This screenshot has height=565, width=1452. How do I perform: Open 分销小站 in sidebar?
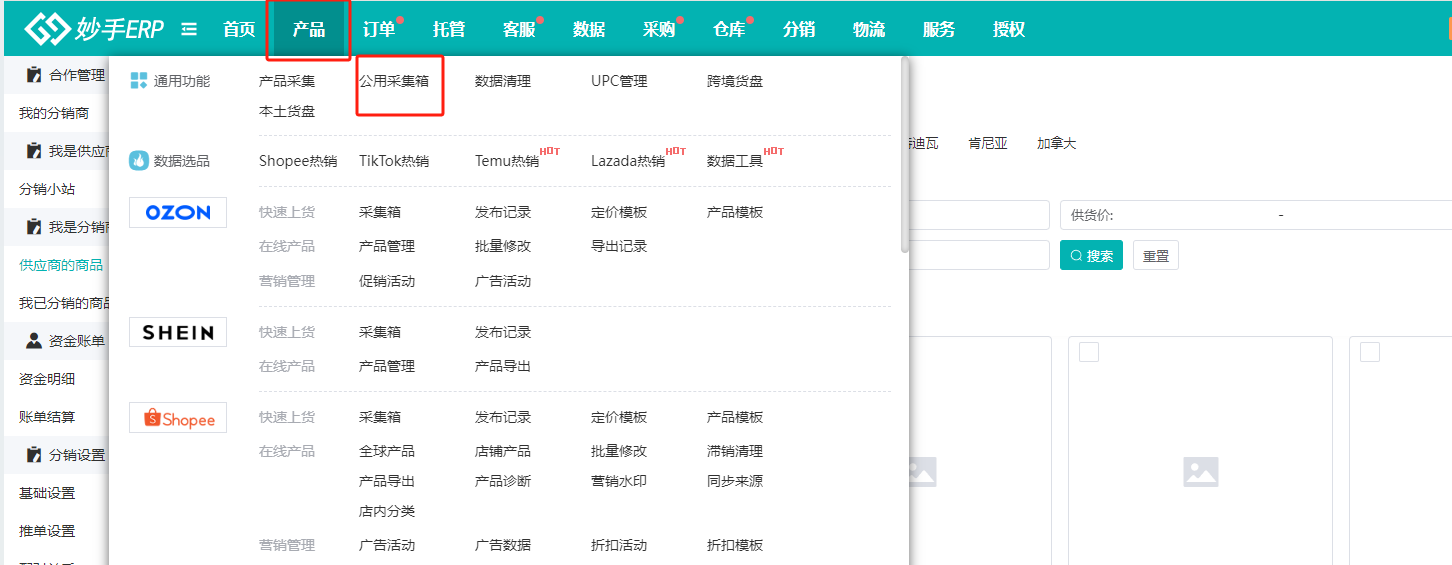47,189
